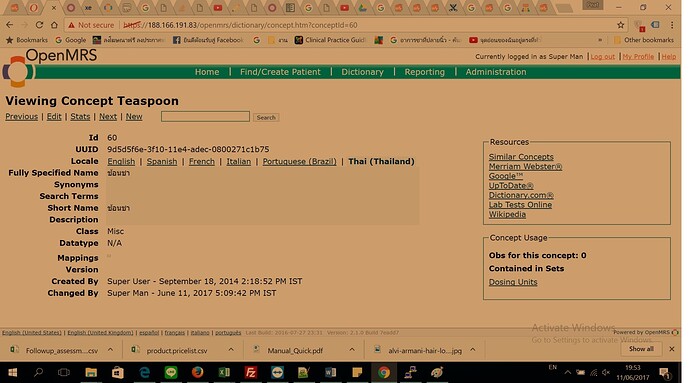Open the Dictionary menu item
690x383 pixels.
(362, 72)
